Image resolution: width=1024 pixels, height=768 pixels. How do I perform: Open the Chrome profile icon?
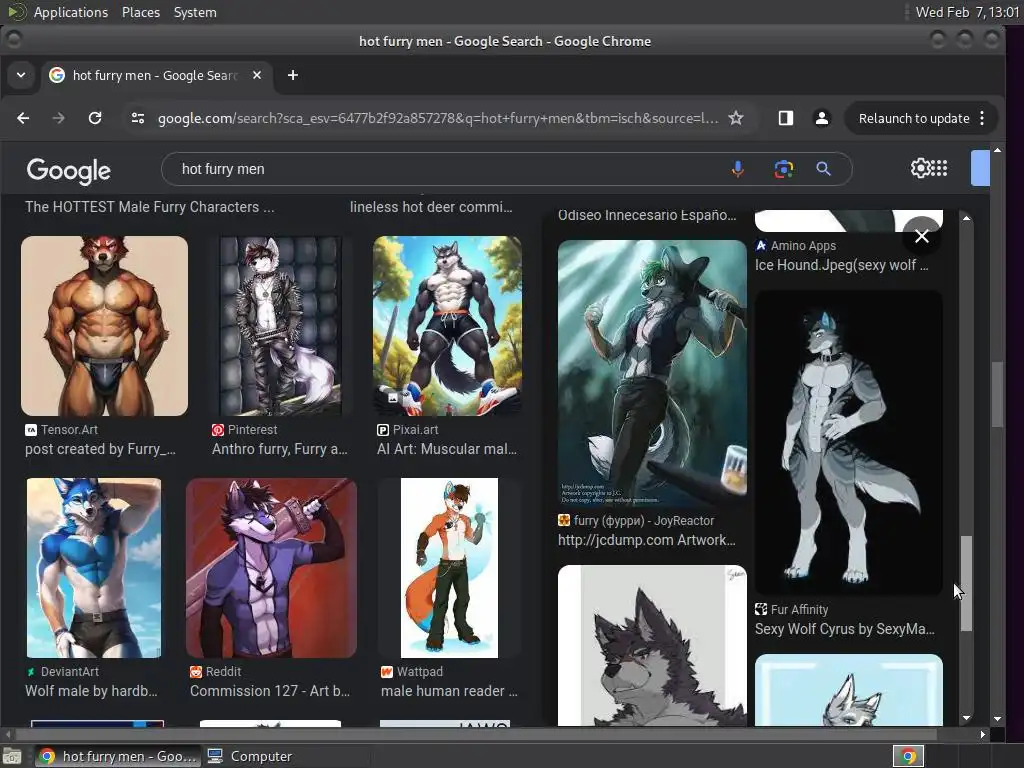821,118
